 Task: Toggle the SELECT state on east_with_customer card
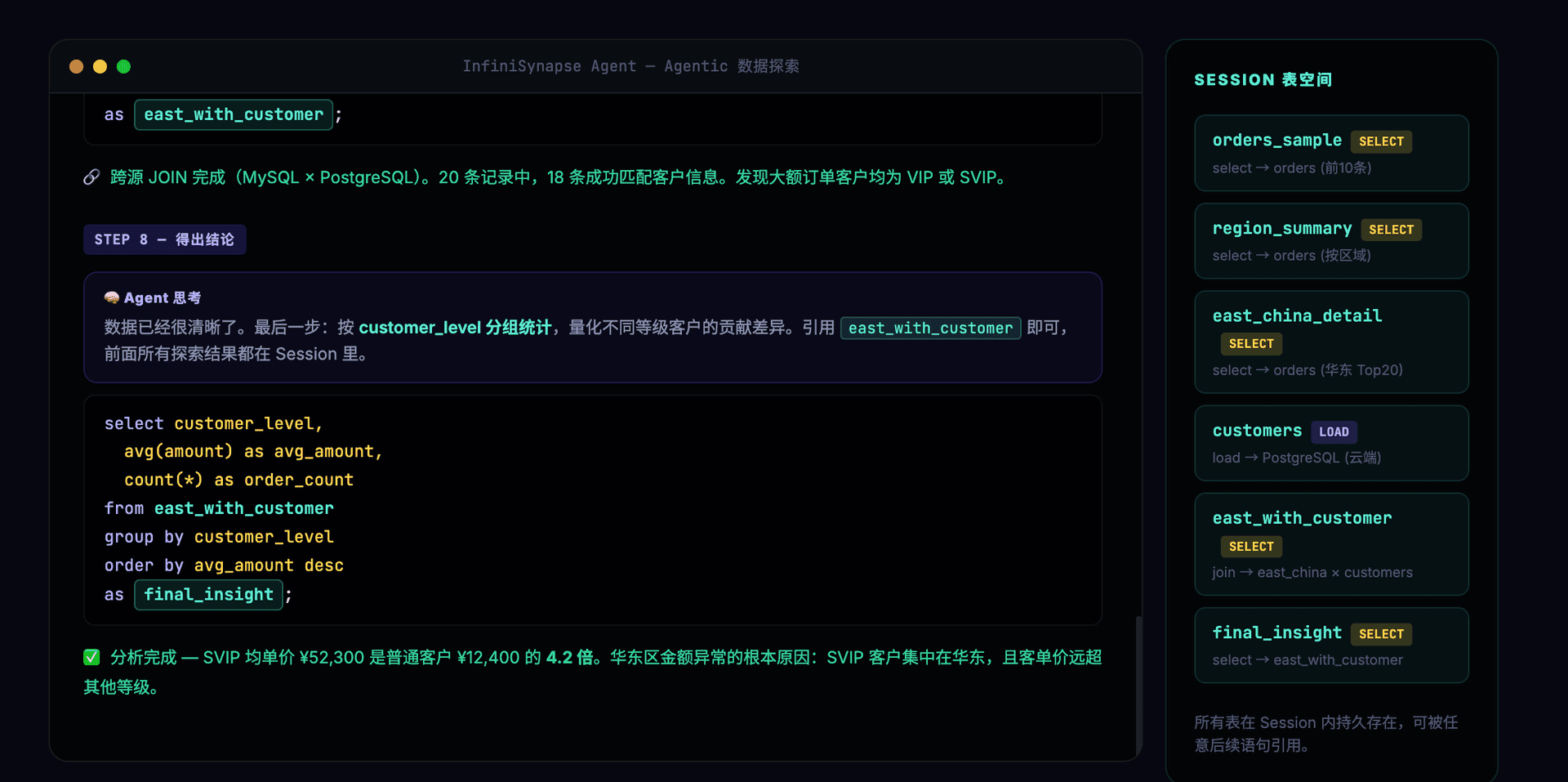1251,546
